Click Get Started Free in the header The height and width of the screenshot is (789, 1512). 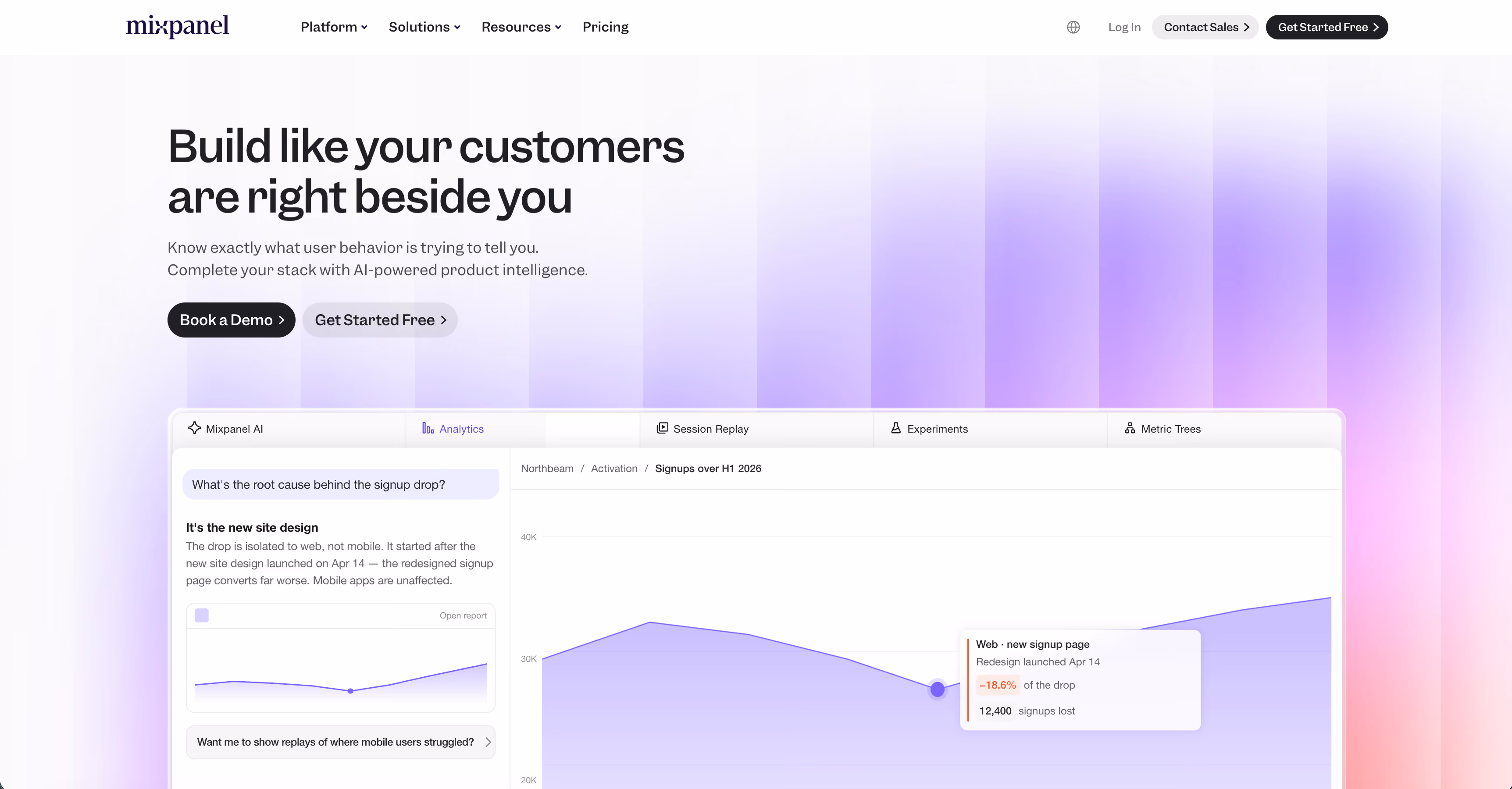point(1327,27)
